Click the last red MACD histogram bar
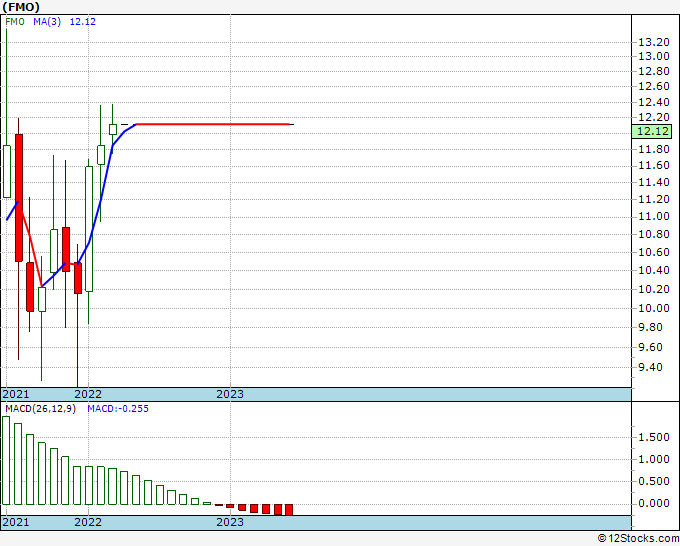 tap(289, 509)
